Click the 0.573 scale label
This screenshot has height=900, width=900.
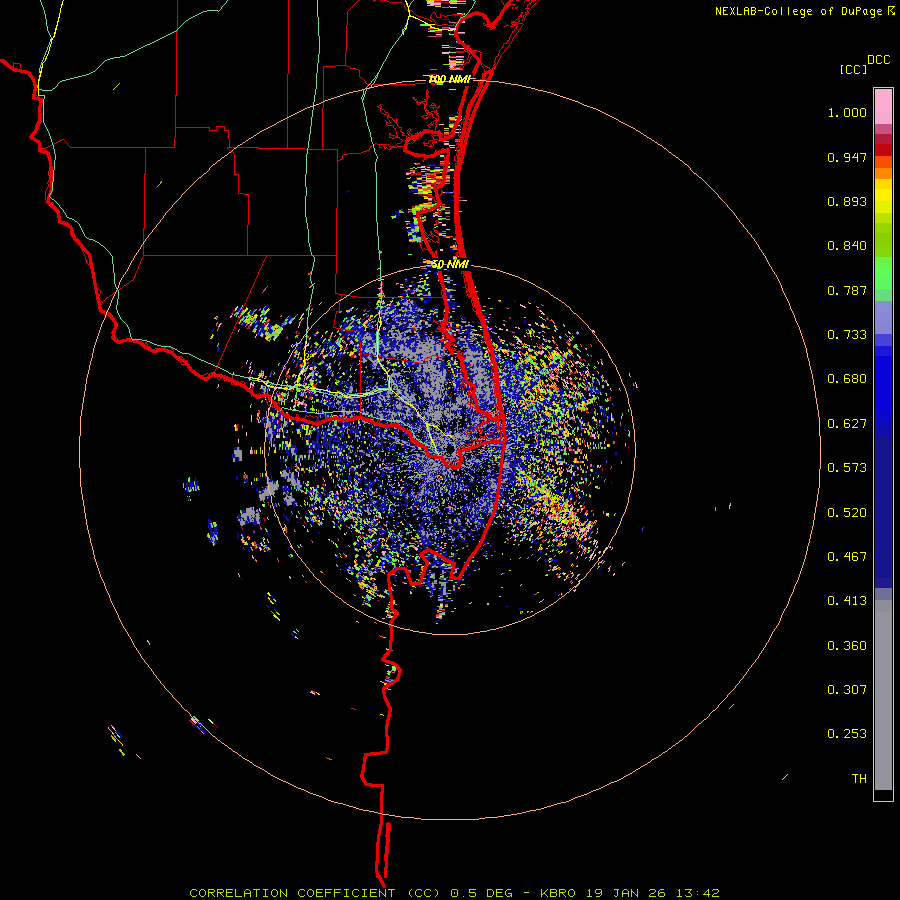tap(847, 468)
